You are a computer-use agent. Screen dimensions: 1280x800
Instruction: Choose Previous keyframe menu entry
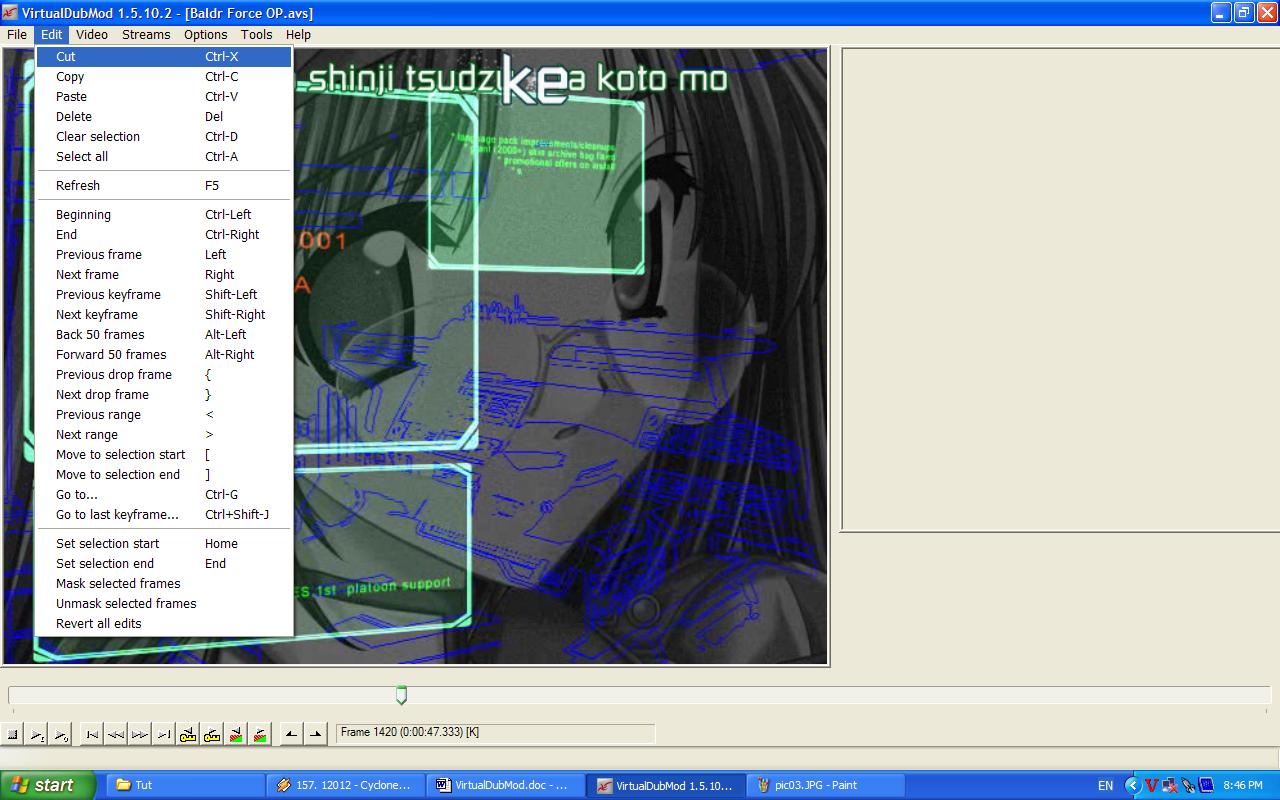(164, 295)
